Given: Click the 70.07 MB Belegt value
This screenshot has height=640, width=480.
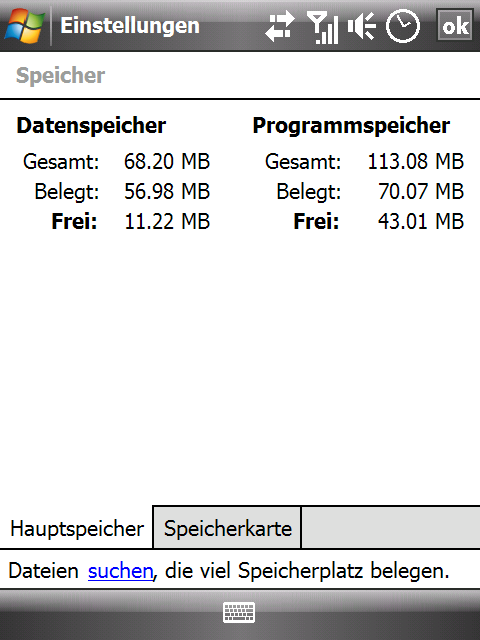Looking at the screenshot, I should point(421,191).
